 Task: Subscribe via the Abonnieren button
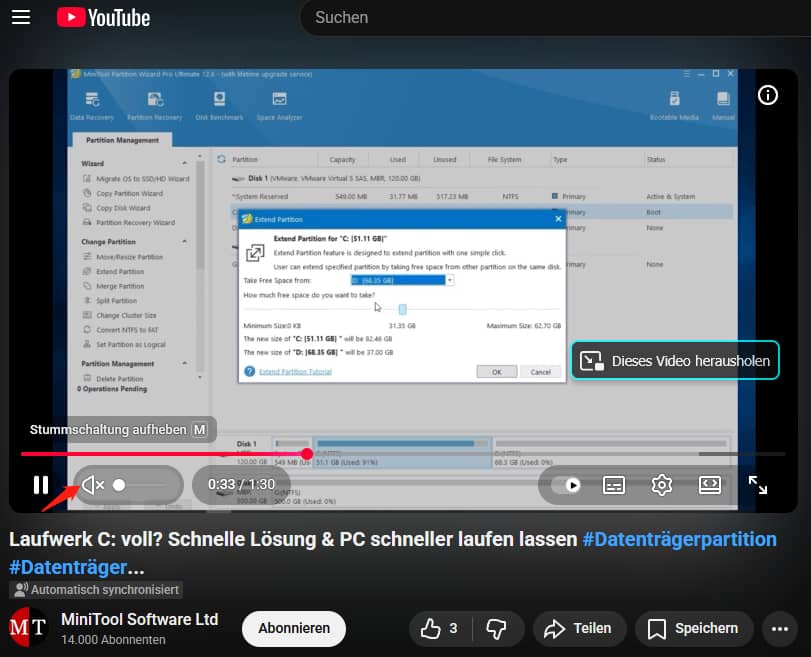[x=293, y=629]
